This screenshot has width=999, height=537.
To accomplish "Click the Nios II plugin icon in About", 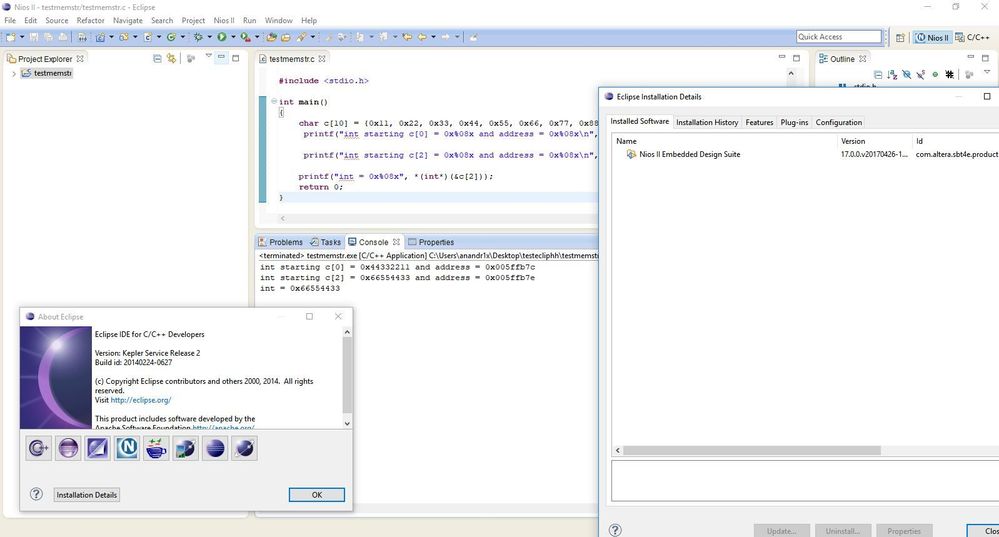I will click(127, 449).
